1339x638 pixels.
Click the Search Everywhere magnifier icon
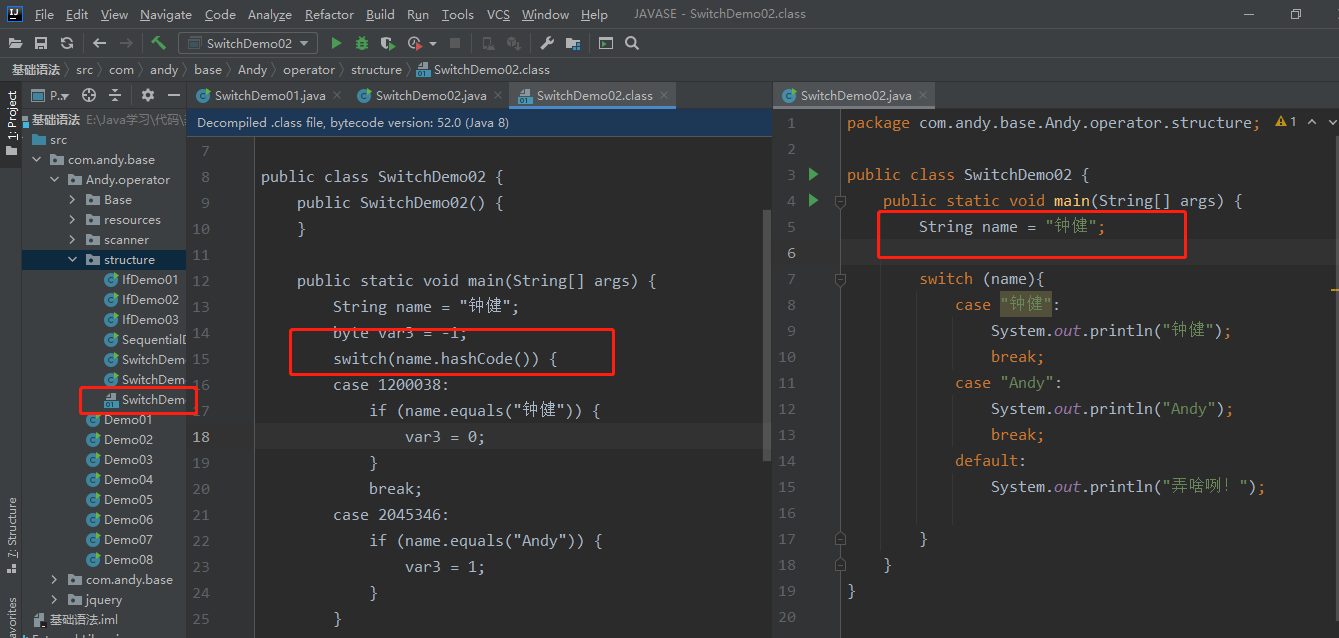(632, 43)
